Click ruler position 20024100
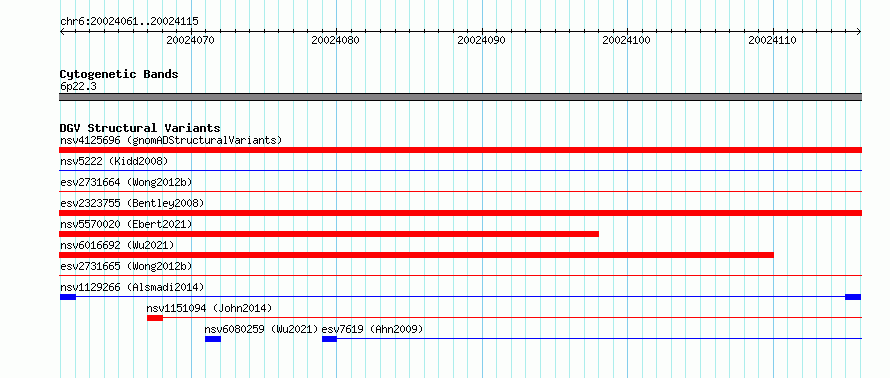 (627, 40)
